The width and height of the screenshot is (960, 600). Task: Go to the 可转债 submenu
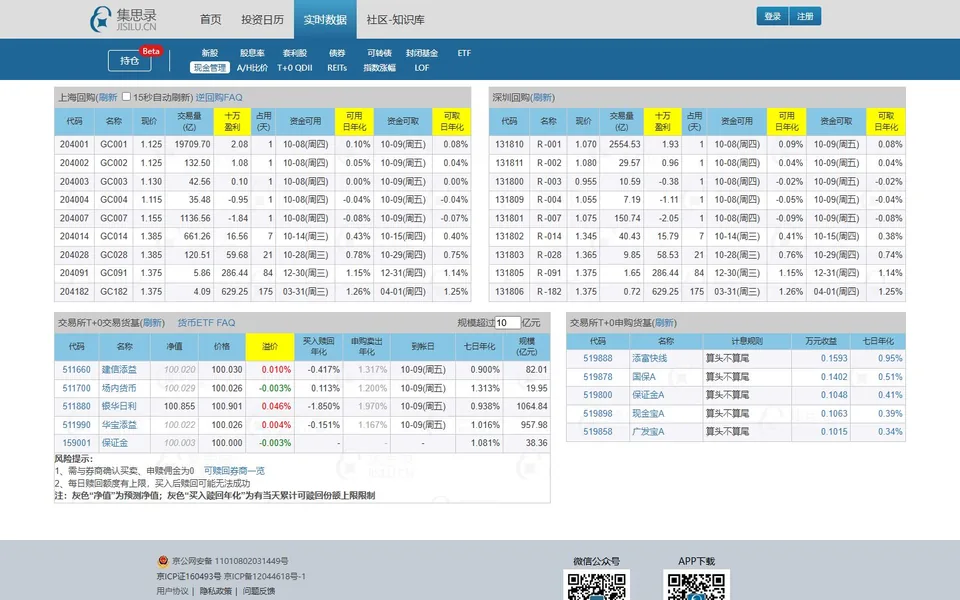pos(380,53)
